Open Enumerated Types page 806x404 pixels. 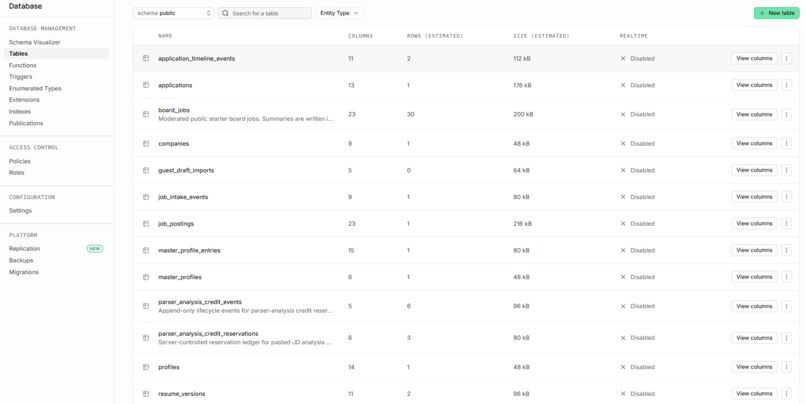pyautogui.click(x=35, y=88)
